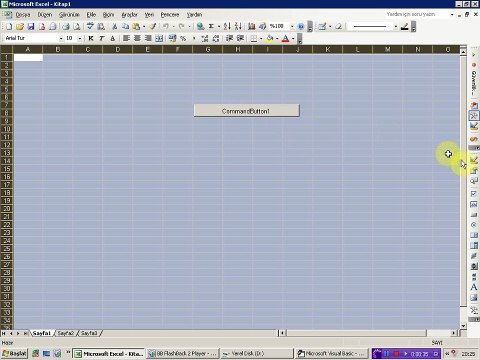480x360 pixels.
Task: Click the Cut scissors icon
Action: pos(114,26)
